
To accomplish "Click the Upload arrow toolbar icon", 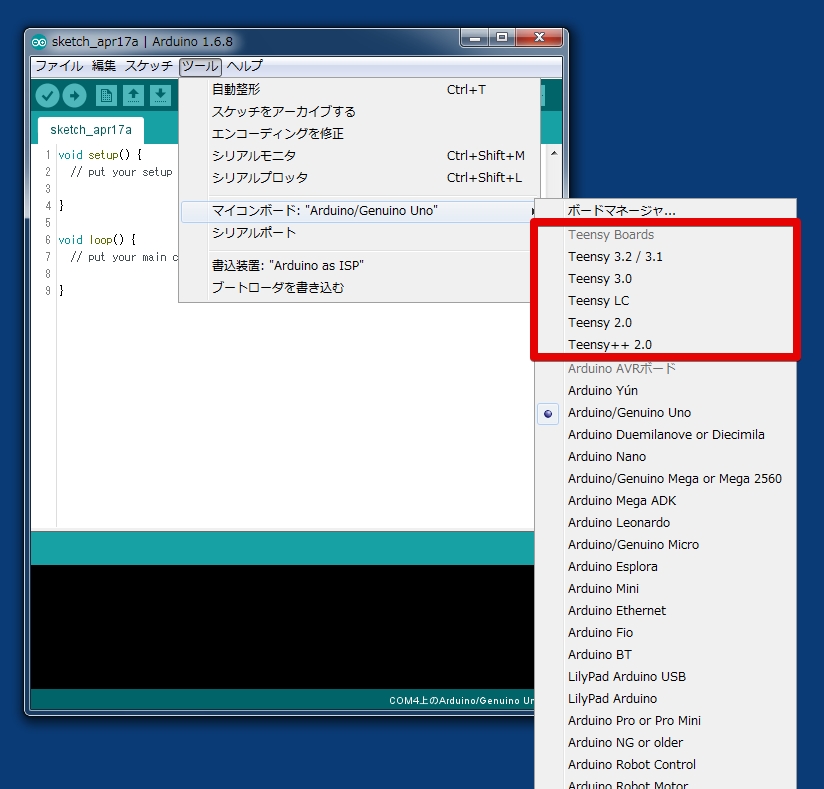I will click(75, 96).
